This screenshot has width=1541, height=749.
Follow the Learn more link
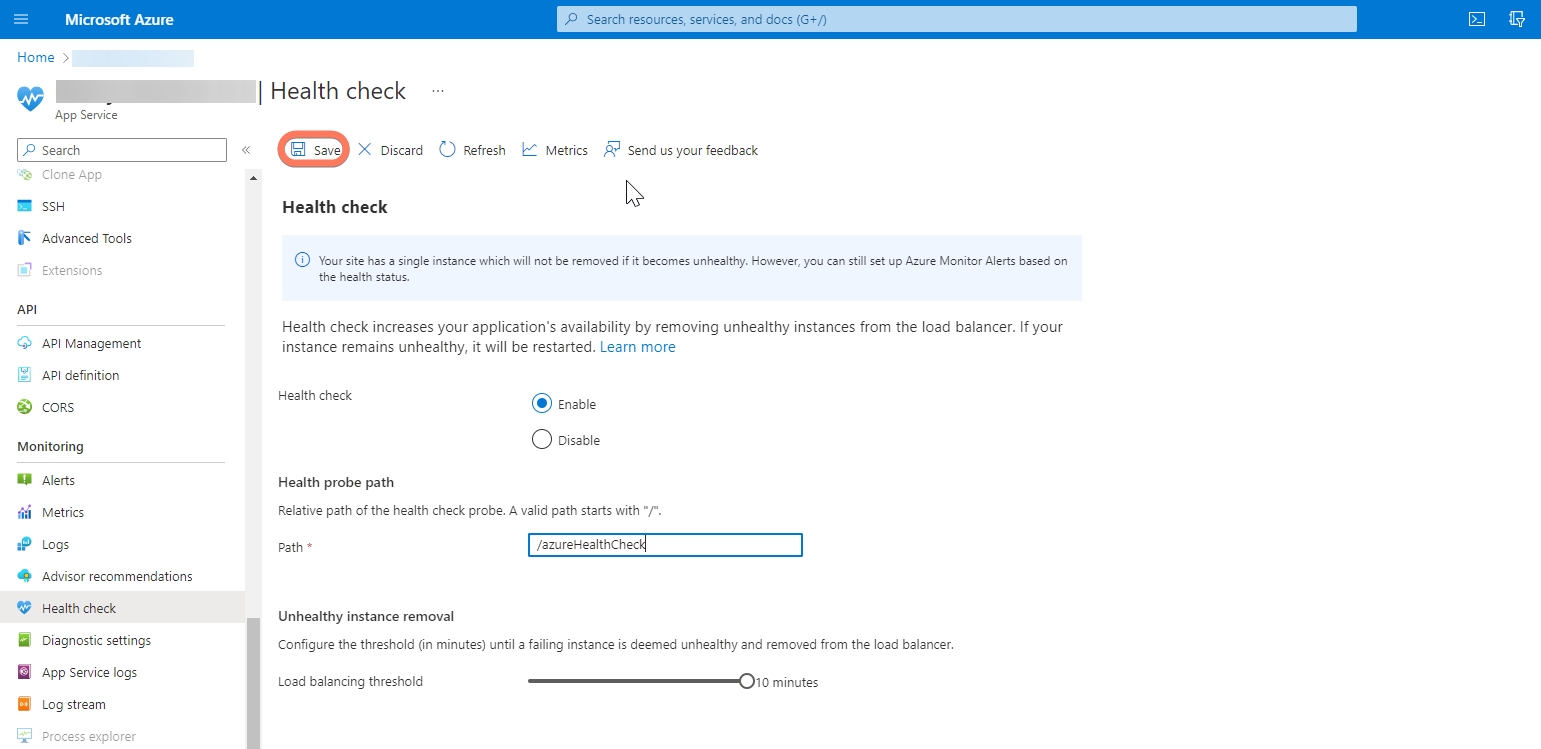click(x=637, y=347)
